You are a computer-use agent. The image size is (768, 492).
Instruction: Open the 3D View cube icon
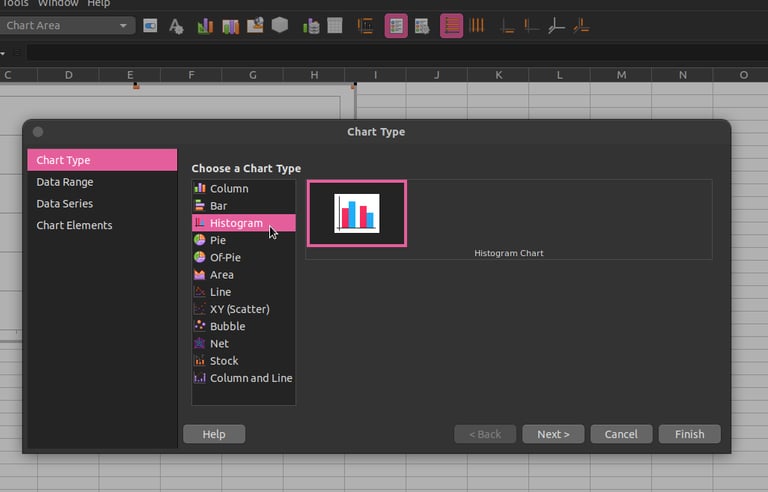coord(280,25)
